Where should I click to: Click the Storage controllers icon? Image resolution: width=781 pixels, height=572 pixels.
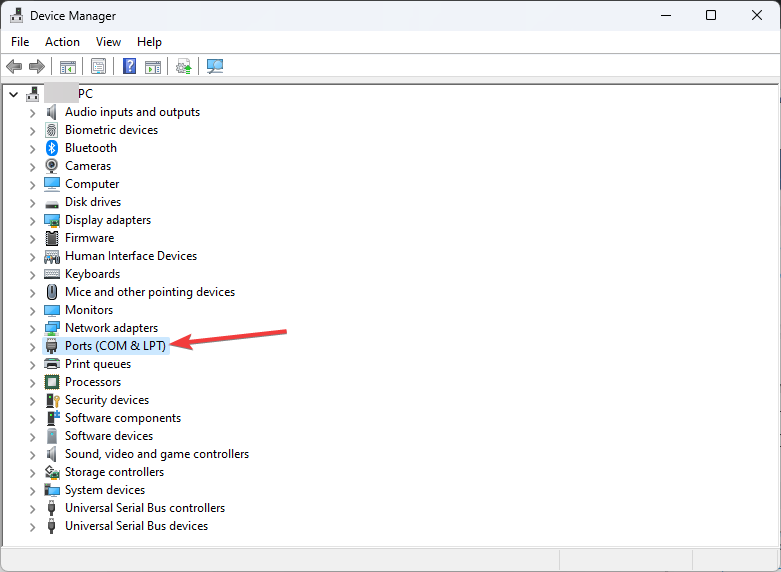[x=52, y=472]
